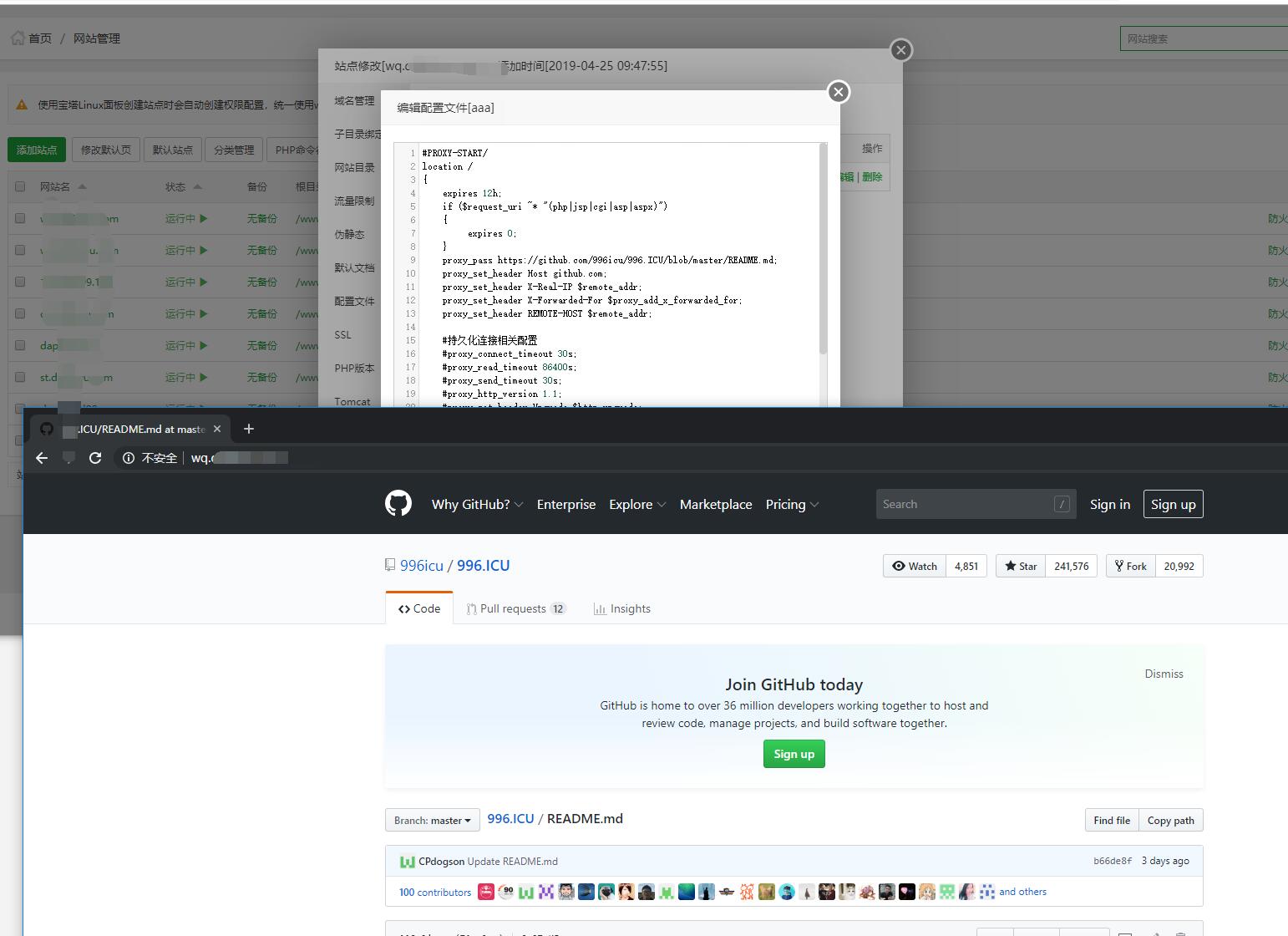Click the 默认站点 button
The image size is (1288, 936).
173,150
